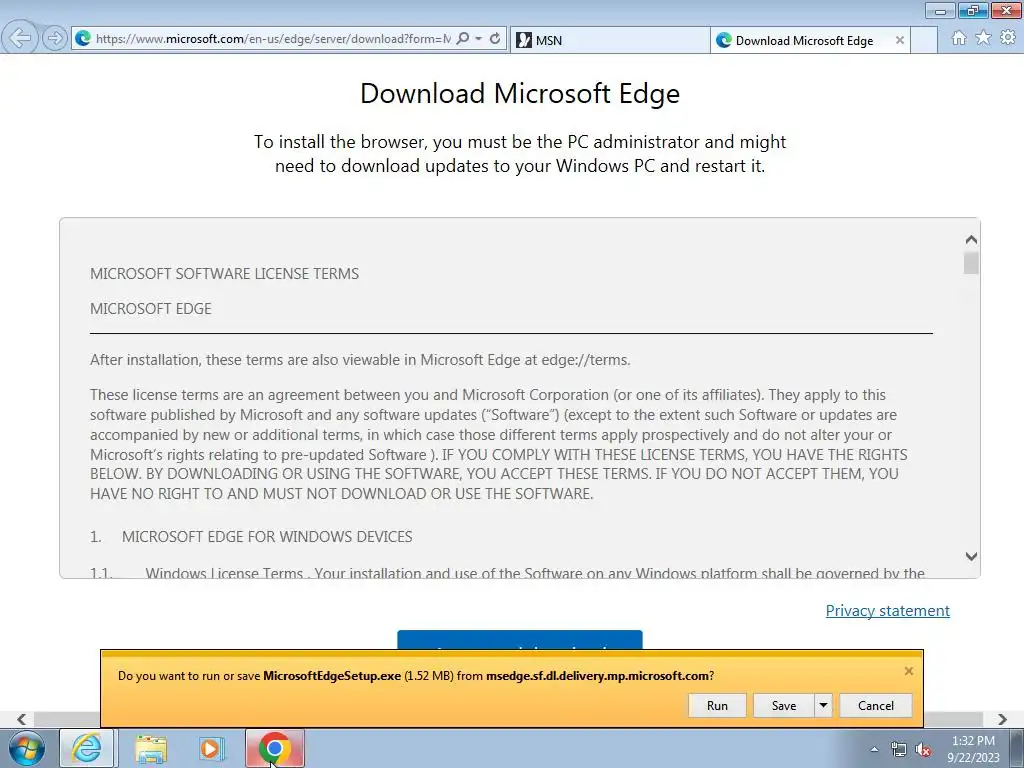Open Google Chrome from the taskbar
1024x768 pixels.
tap(275, 748)
